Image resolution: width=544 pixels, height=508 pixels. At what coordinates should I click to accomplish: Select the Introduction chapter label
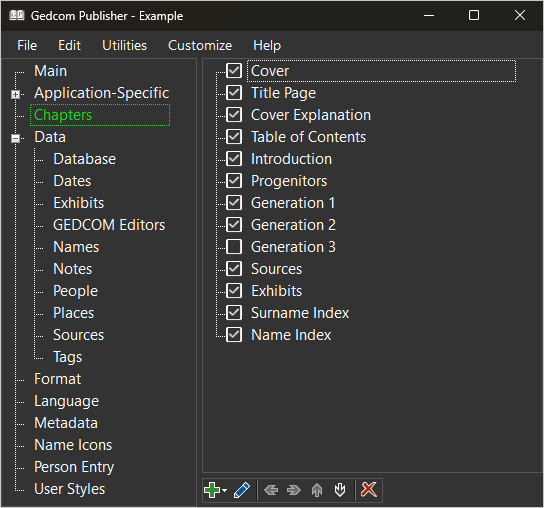click(291, 159)
